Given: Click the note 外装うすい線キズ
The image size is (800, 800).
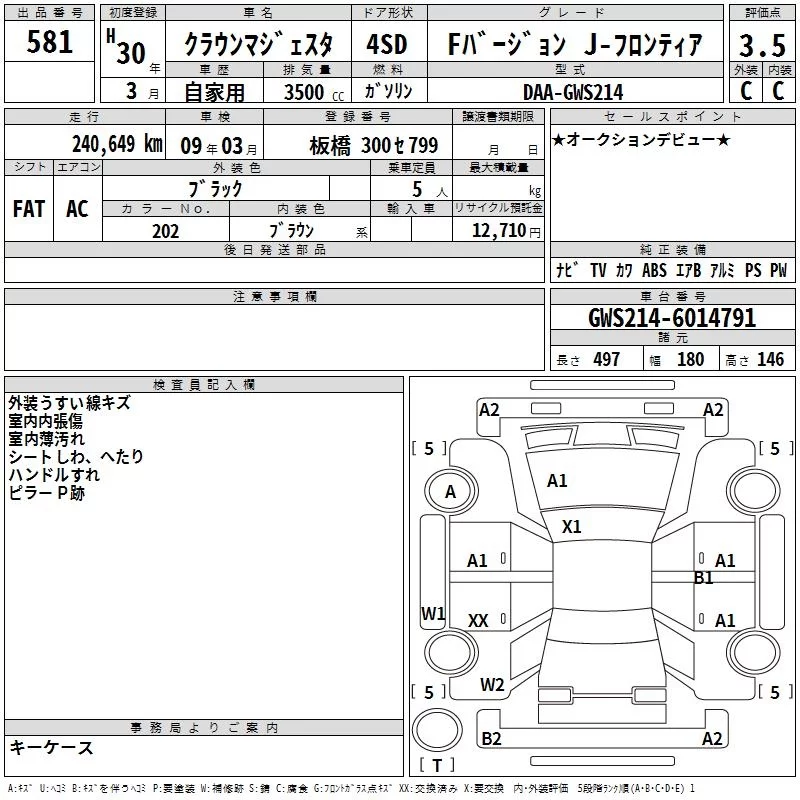Looking at the screenshot, I should point(69,403).
